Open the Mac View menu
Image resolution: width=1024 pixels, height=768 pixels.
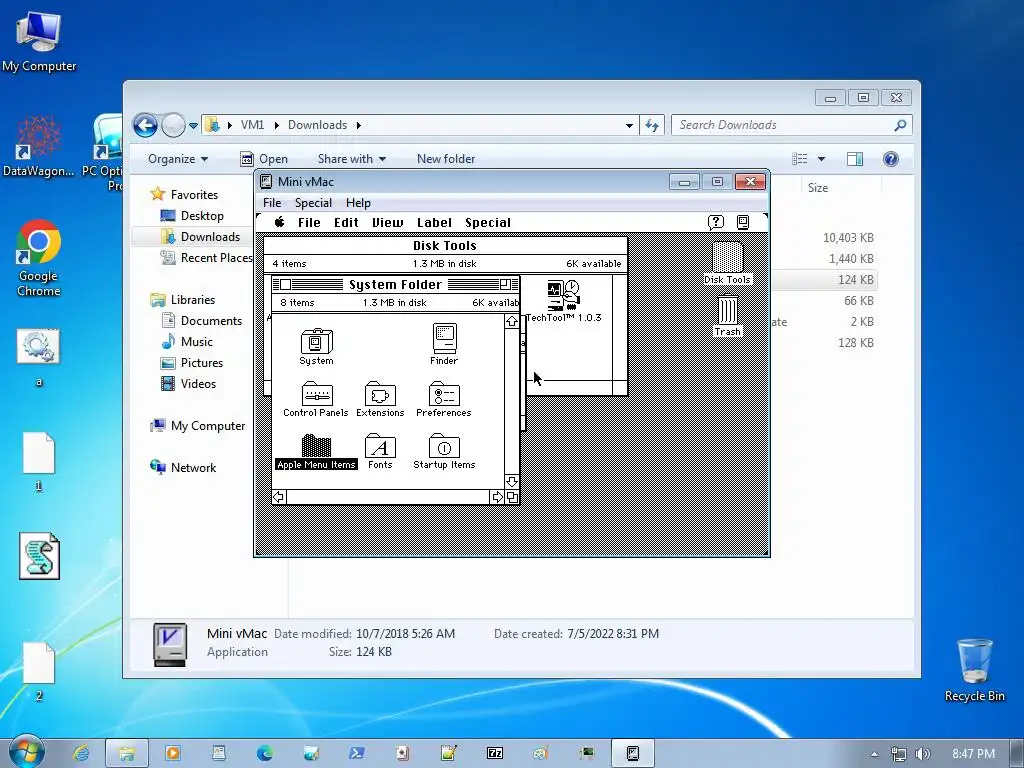click(387, 223)
